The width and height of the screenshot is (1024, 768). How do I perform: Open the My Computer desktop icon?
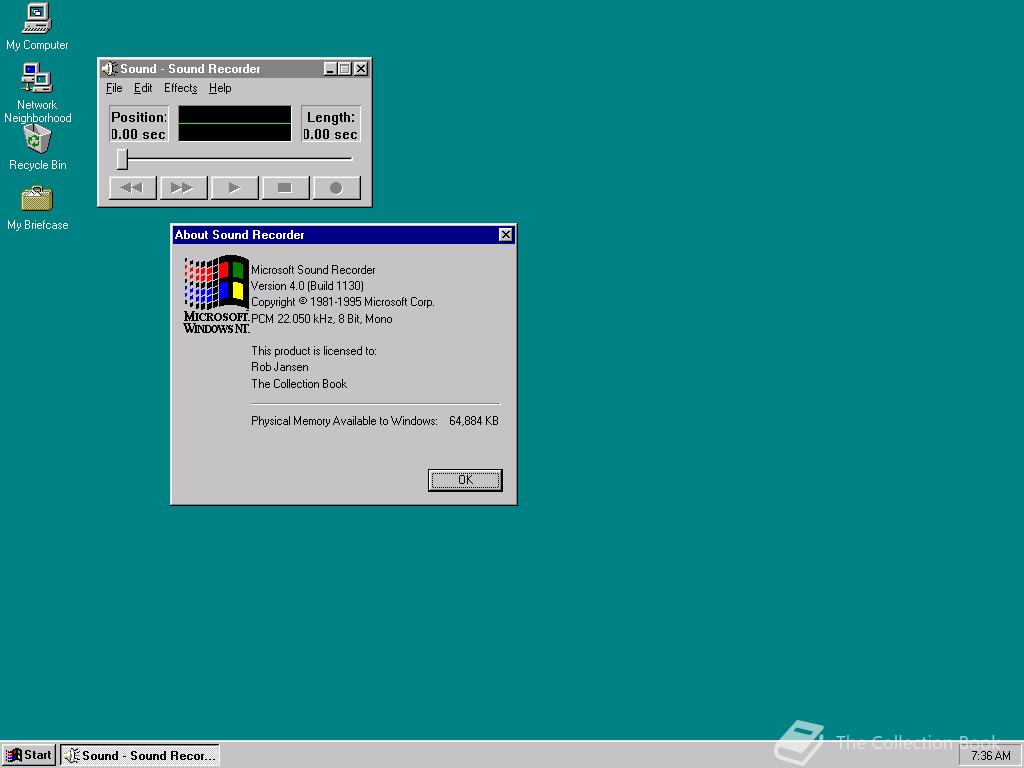[37, 18]
